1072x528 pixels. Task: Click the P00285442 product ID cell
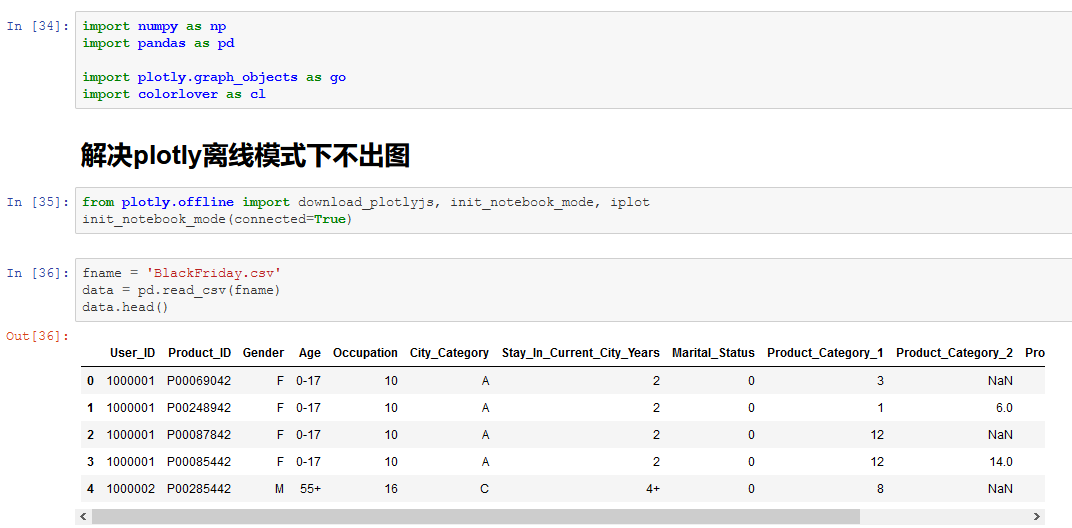[199, 489]
